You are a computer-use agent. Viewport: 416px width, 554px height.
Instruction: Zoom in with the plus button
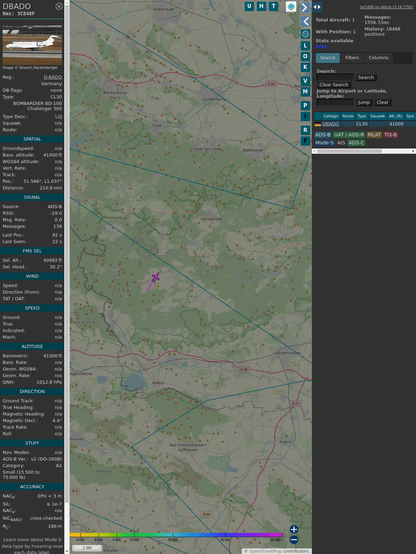tap(294, 529)
